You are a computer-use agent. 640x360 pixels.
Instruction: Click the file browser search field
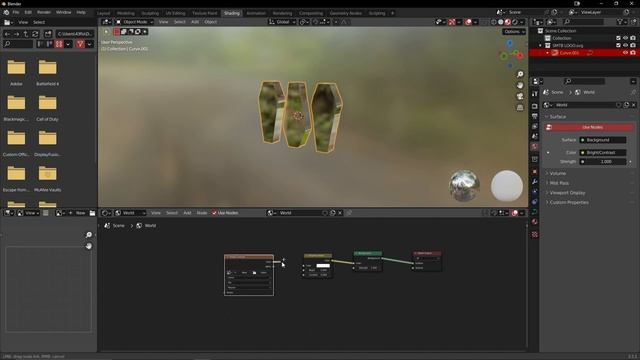[x=18, y=44]
